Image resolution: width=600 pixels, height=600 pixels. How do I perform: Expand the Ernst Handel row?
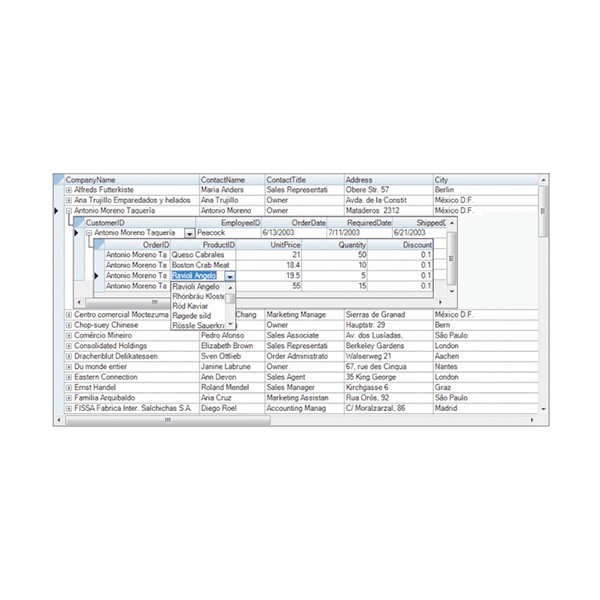click(x=69, y=386)
